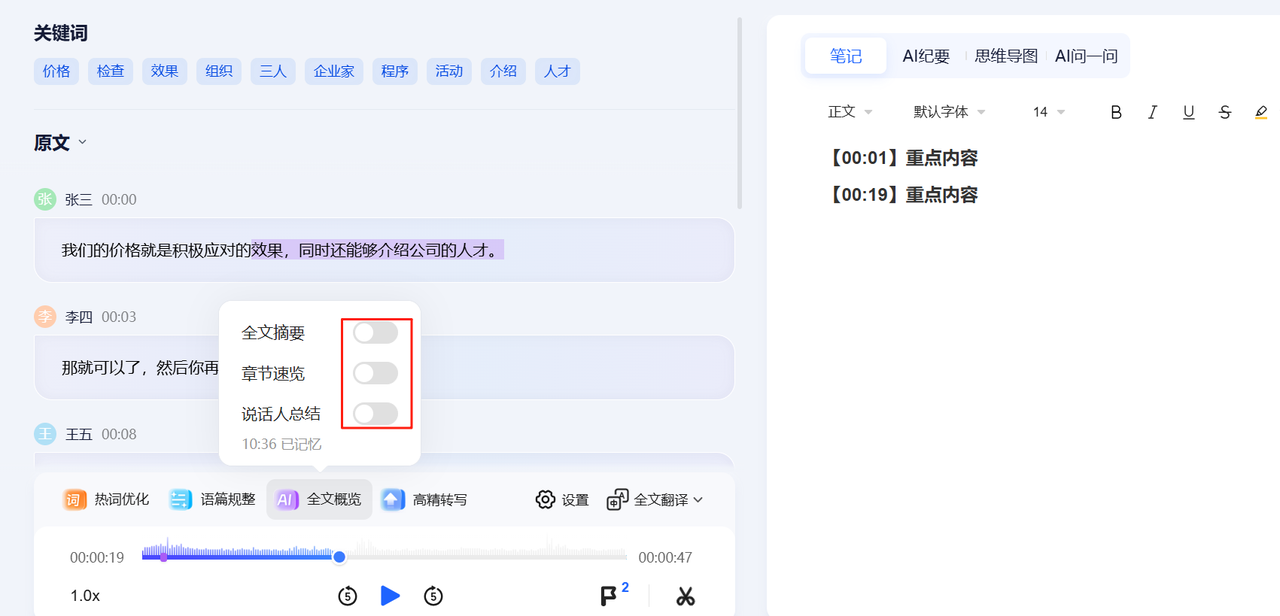This screenshot has width=1280, height=616.
Task: Click the flag marker icon
Action: [609, 596]
